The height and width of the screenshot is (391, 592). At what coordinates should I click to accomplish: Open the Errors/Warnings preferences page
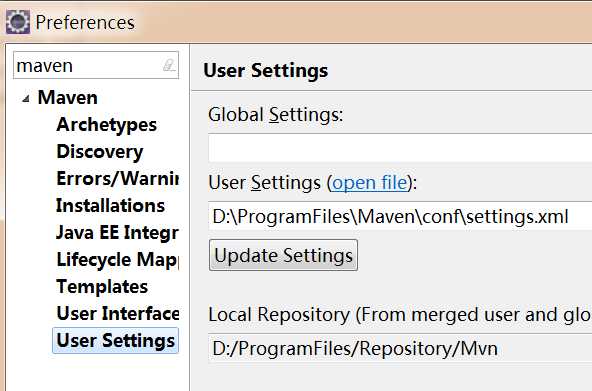[117, 179]
